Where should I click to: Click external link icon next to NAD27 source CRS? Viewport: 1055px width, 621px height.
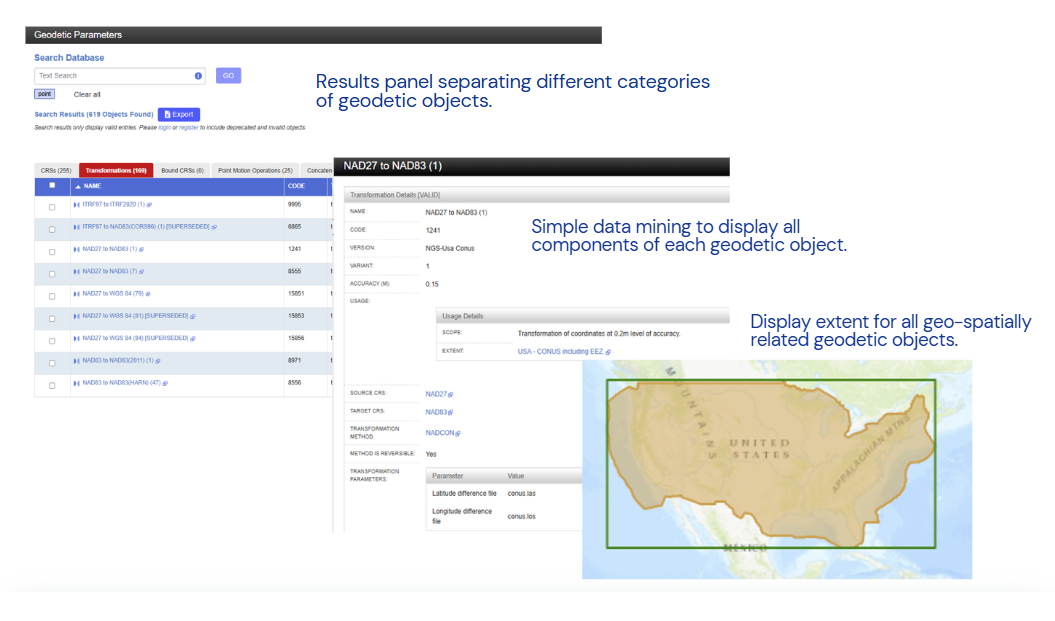coord(450,395)
